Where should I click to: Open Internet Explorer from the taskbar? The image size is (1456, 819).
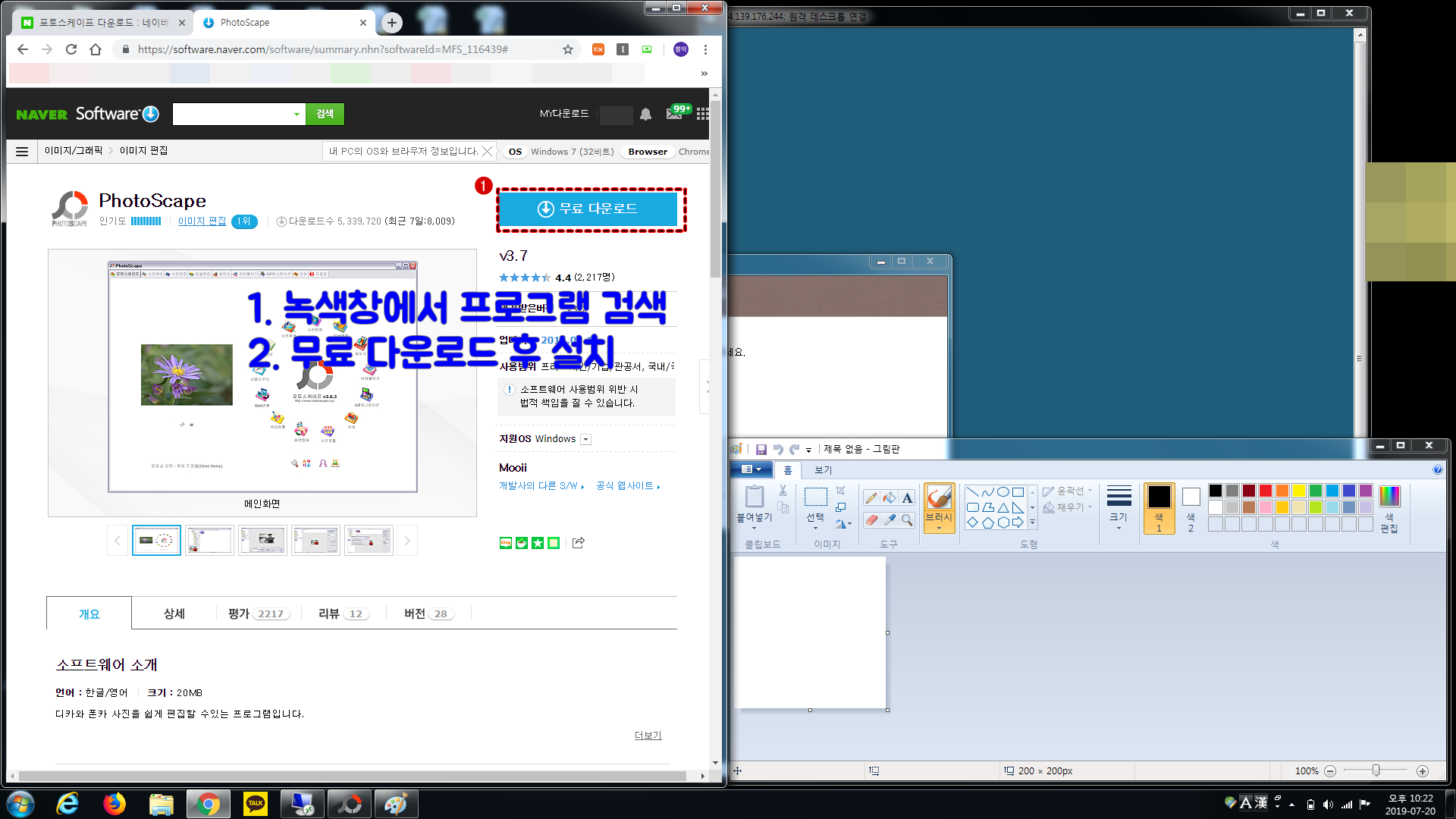67,803
